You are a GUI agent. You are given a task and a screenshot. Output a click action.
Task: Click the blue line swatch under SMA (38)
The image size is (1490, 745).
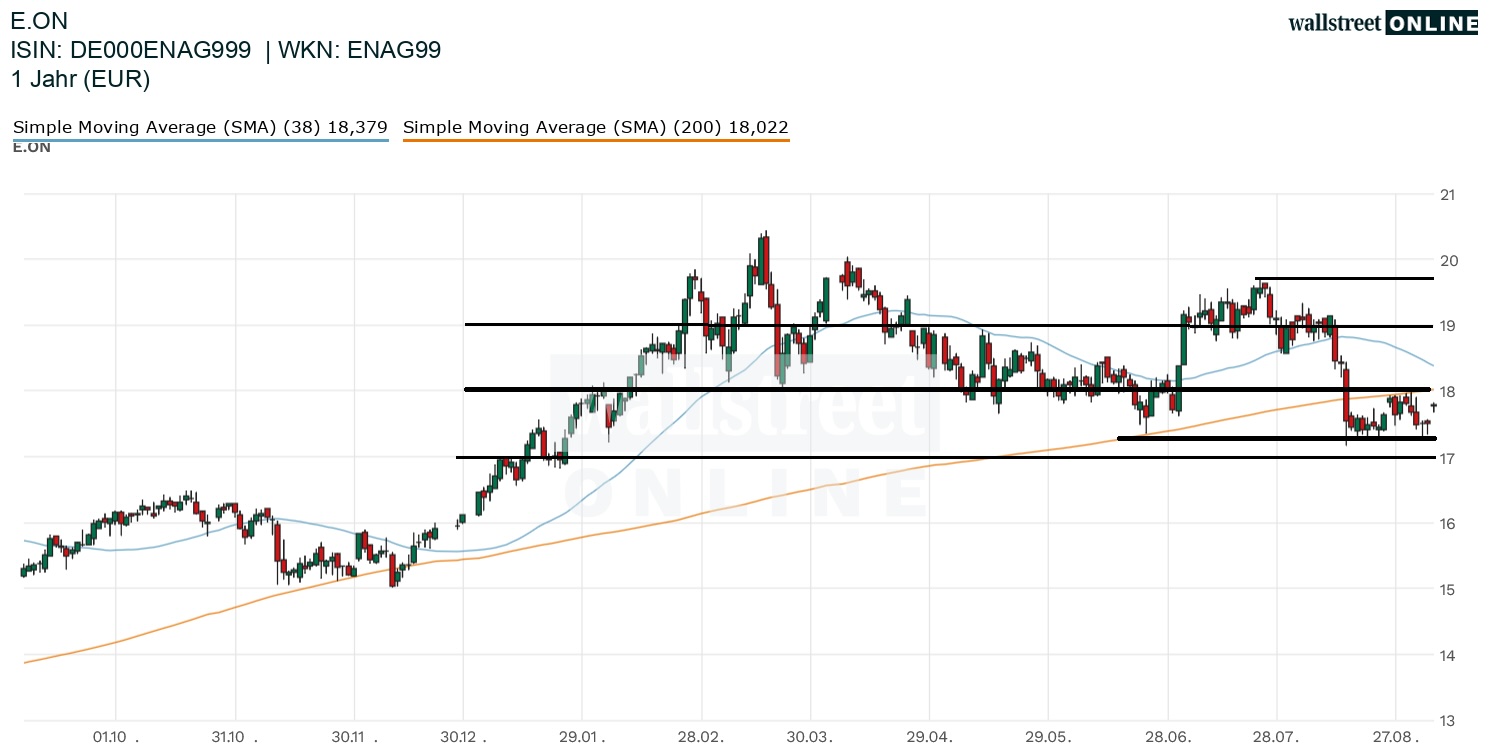pos(200,140)
